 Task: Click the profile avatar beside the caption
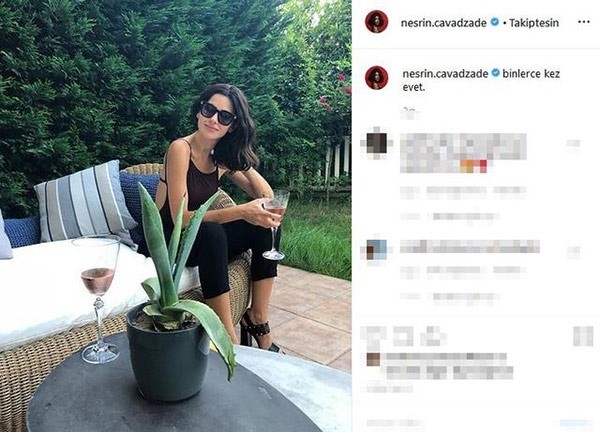coord(377,78)
